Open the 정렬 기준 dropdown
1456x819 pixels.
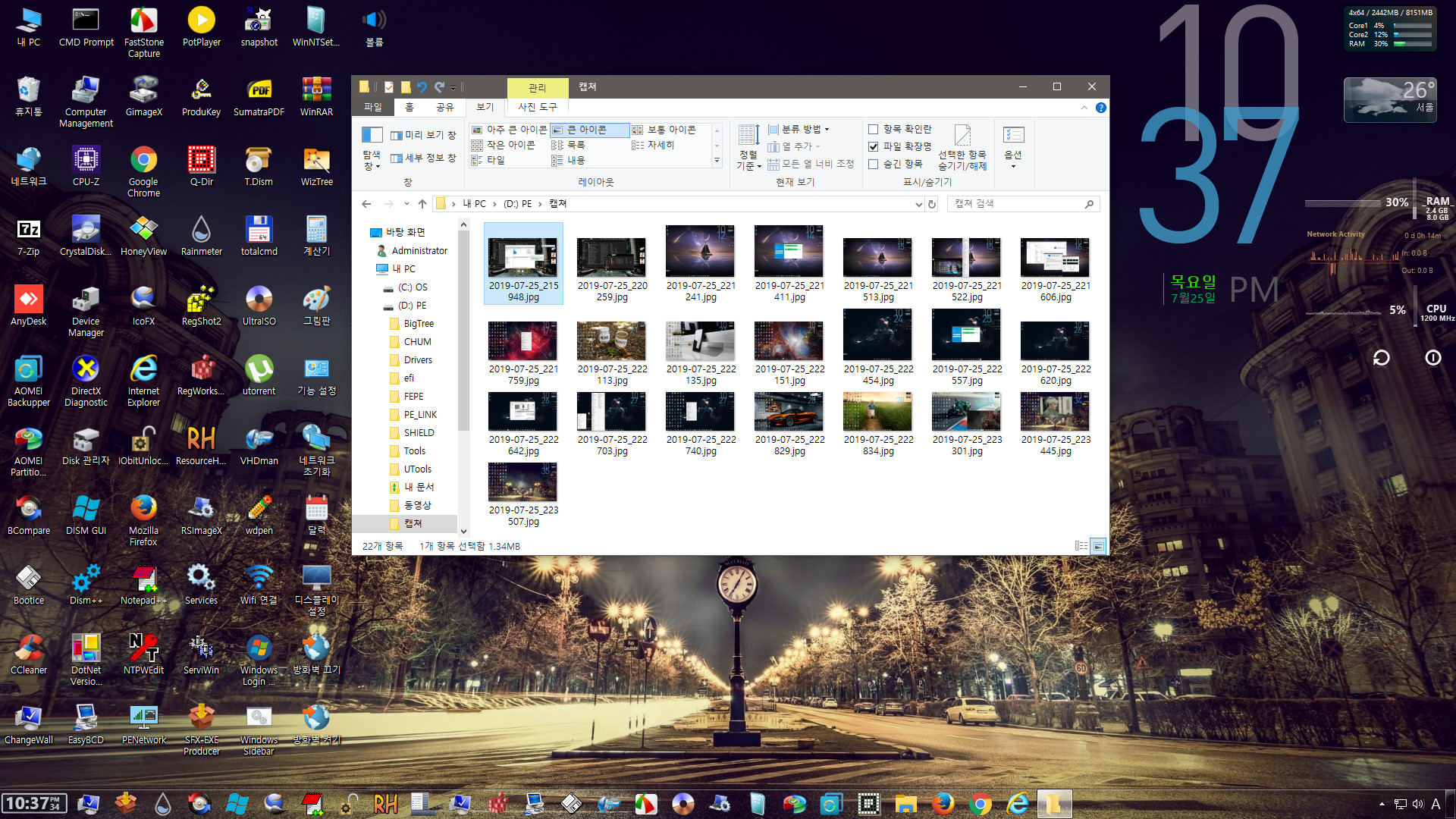click(x=748, y=148)
